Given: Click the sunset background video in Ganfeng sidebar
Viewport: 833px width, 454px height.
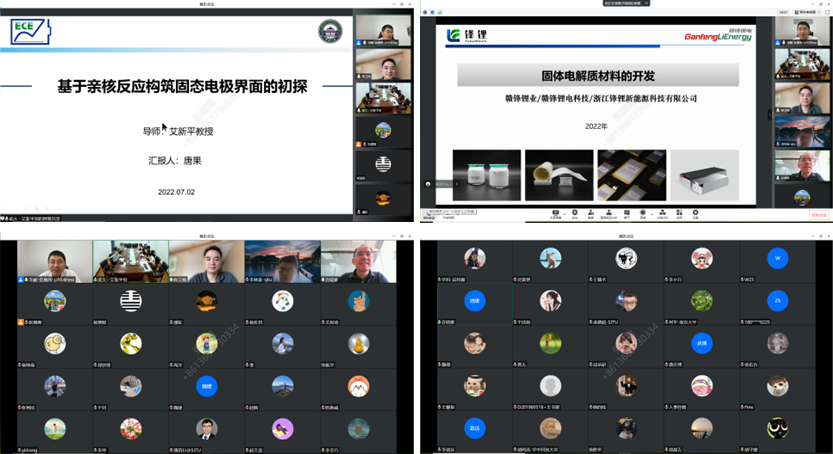Looking at the screenshot, I should click(802, 131).
